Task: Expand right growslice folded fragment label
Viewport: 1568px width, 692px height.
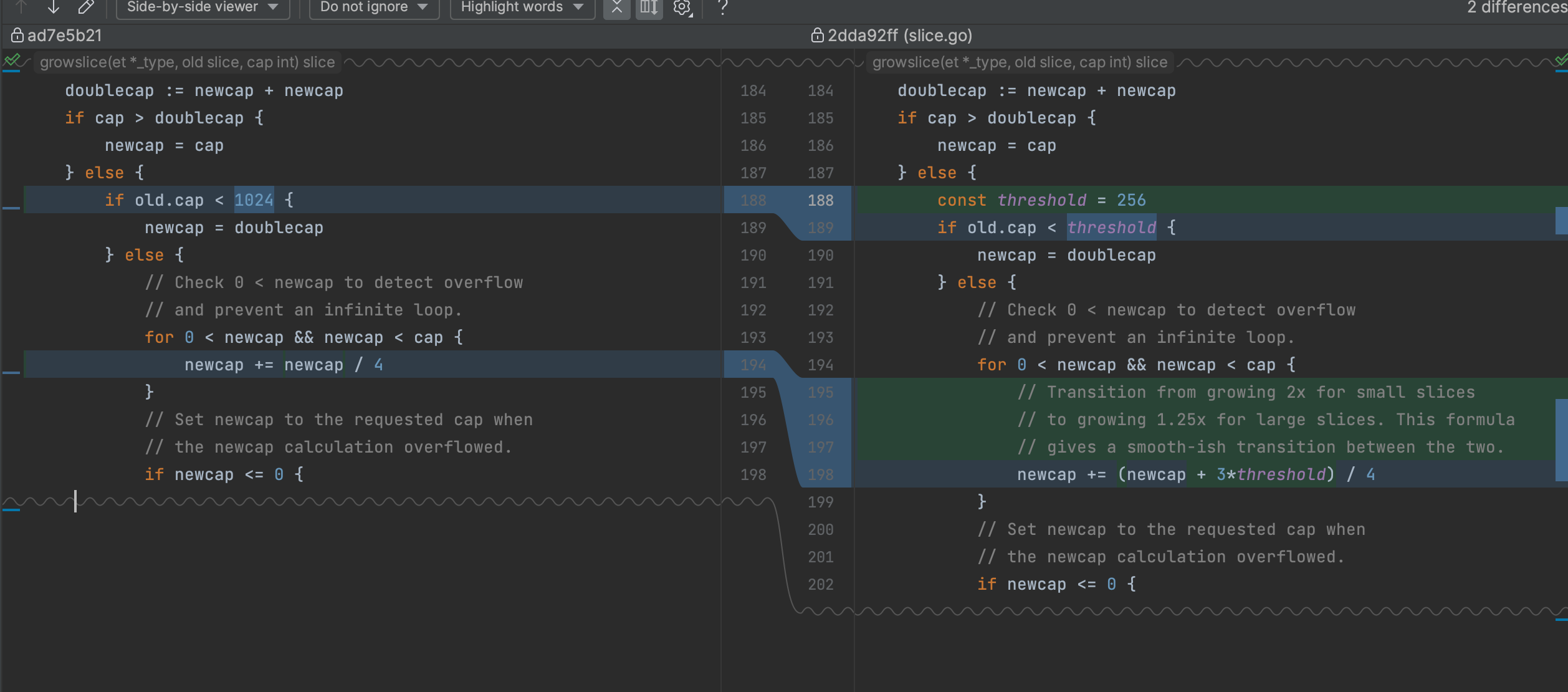Action: [x=1020, y=62]
